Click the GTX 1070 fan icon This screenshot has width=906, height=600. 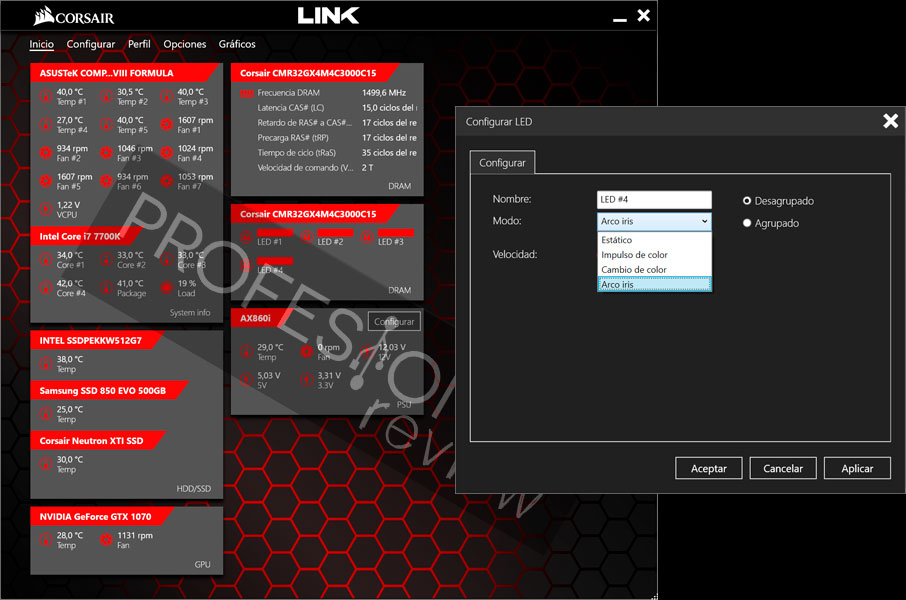click(106, 539)
